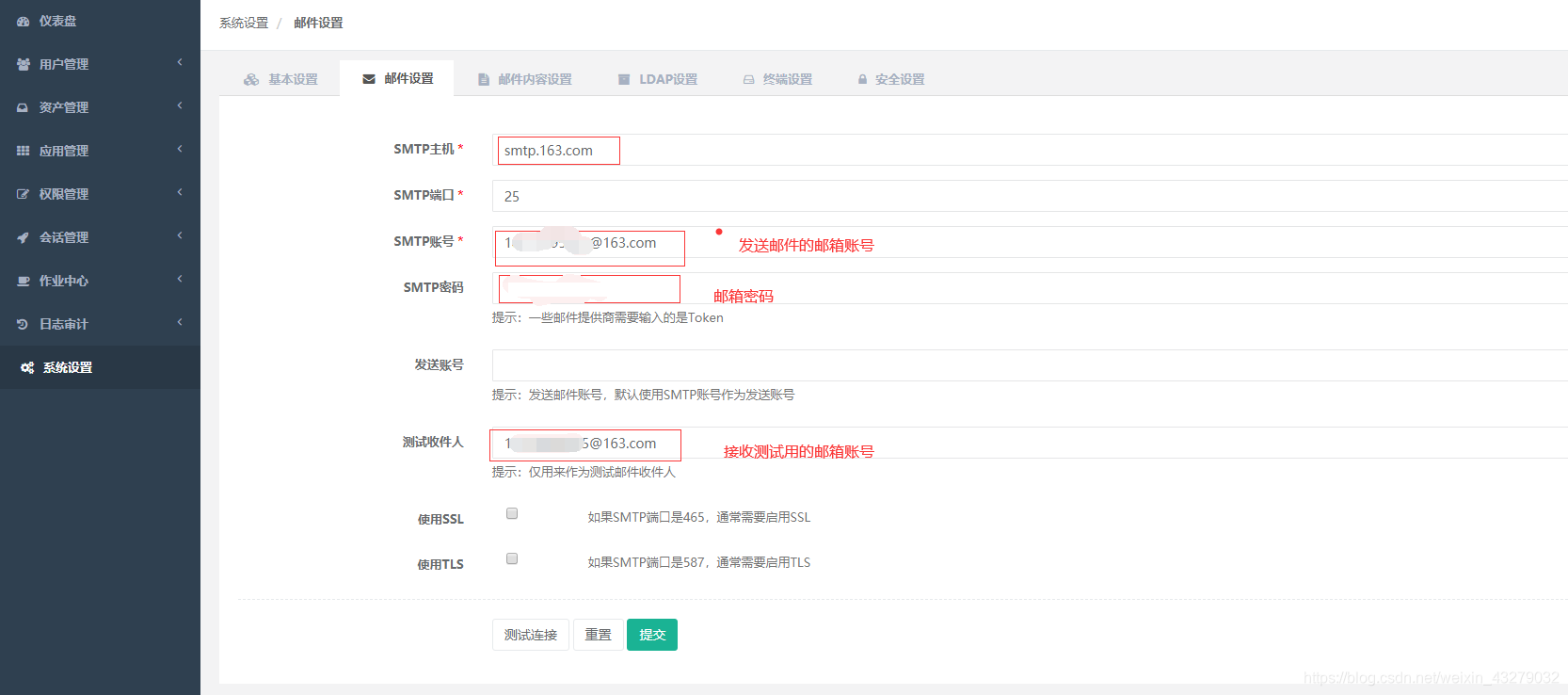Expand the 会话管理 sidebar chevron
Image resolution: width=1568 pixels, height=695 pixels.
click(180, 236)
